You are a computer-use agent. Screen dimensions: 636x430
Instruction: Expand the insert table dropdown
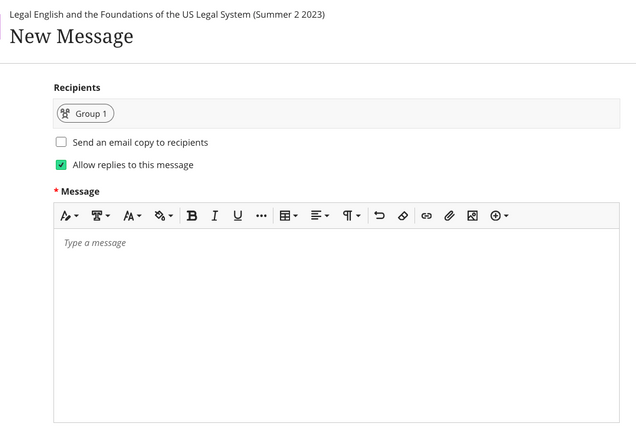coord(288,216)
